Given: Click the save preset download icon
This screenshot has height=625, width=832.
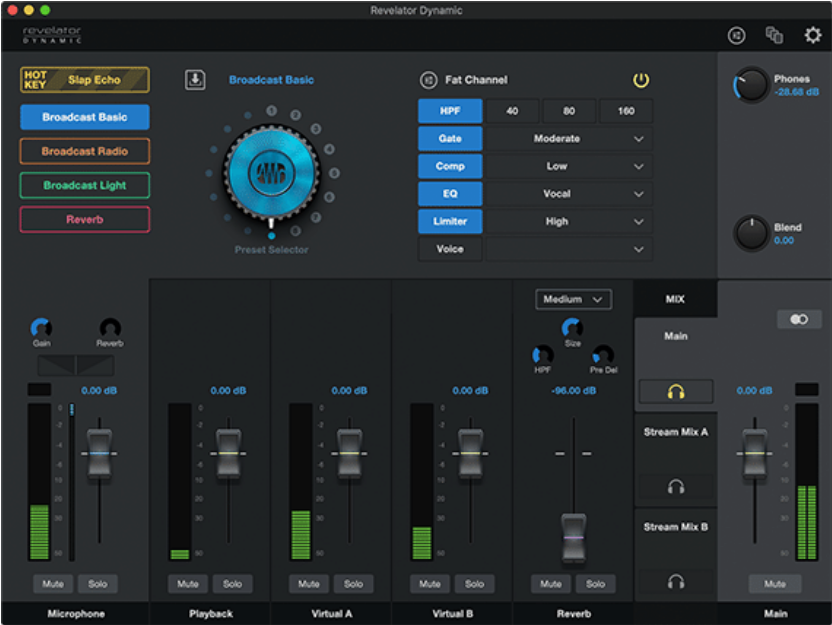Looking at the screenshot, I should coord(194,80).
